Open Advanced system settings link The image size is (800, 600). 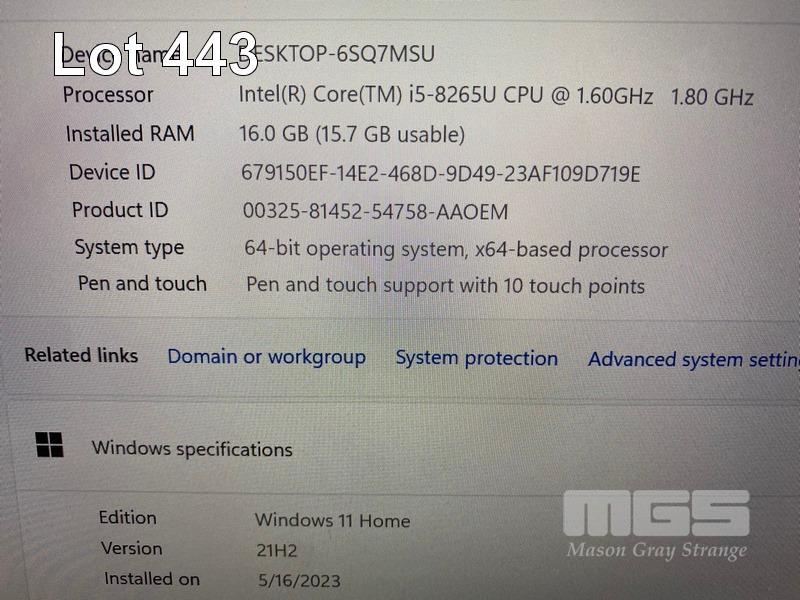pos(694,360)
